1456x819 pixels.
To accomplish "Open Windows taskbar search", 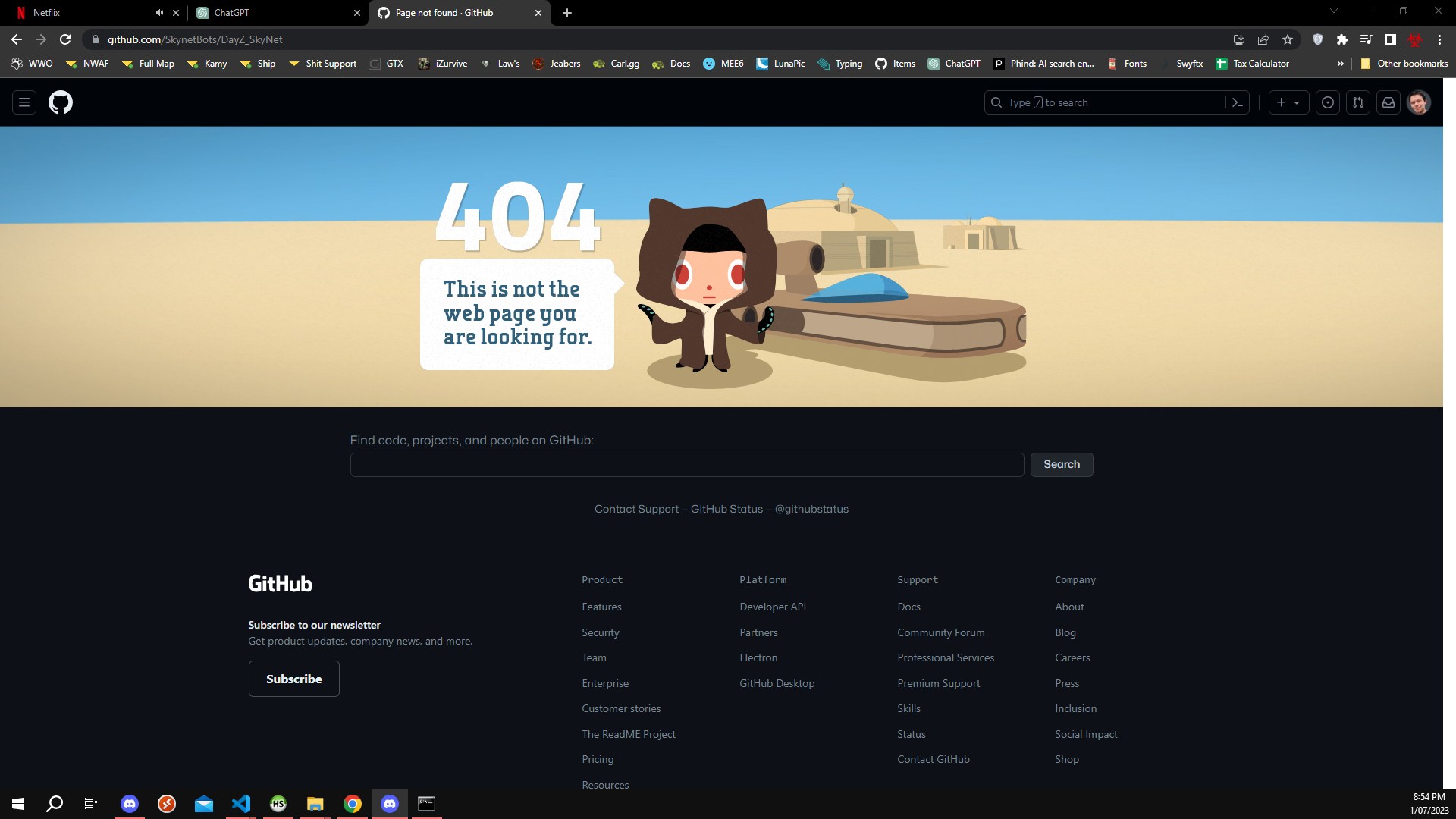I will pyautogui.click(x=55, y=804).
